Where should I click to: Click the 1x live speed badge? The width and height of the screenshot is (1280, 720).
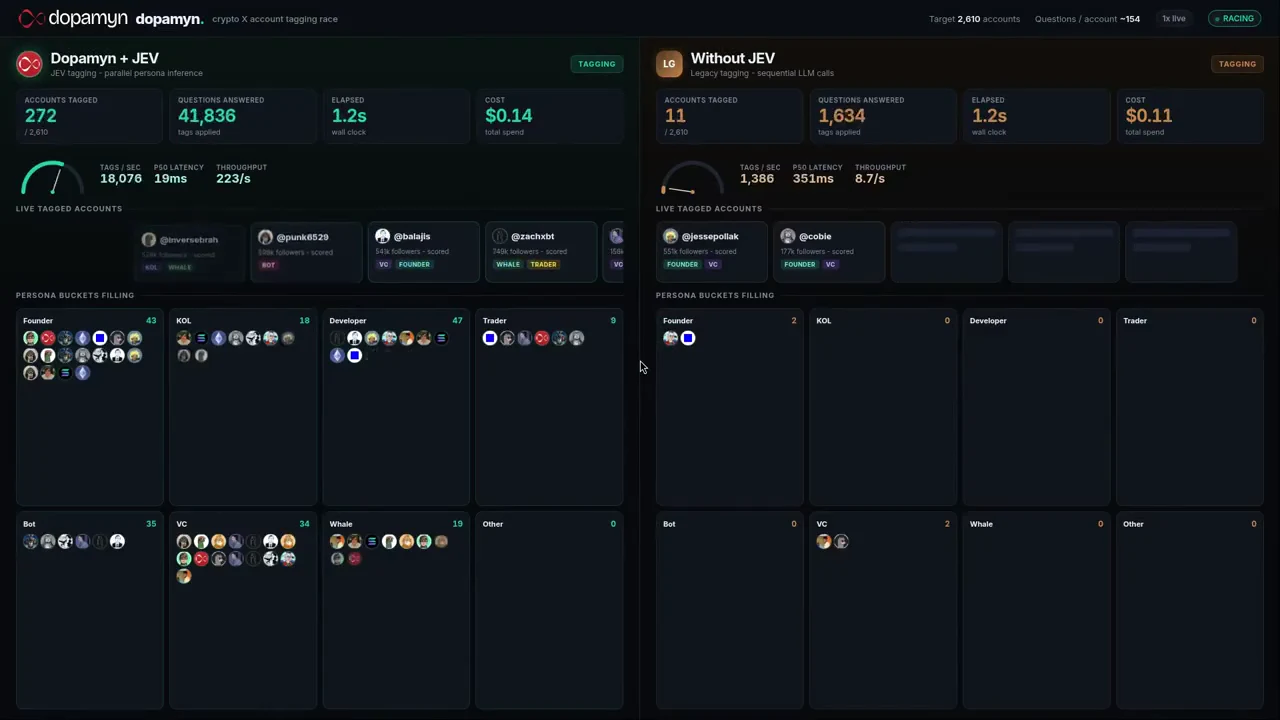(1174, 18)
